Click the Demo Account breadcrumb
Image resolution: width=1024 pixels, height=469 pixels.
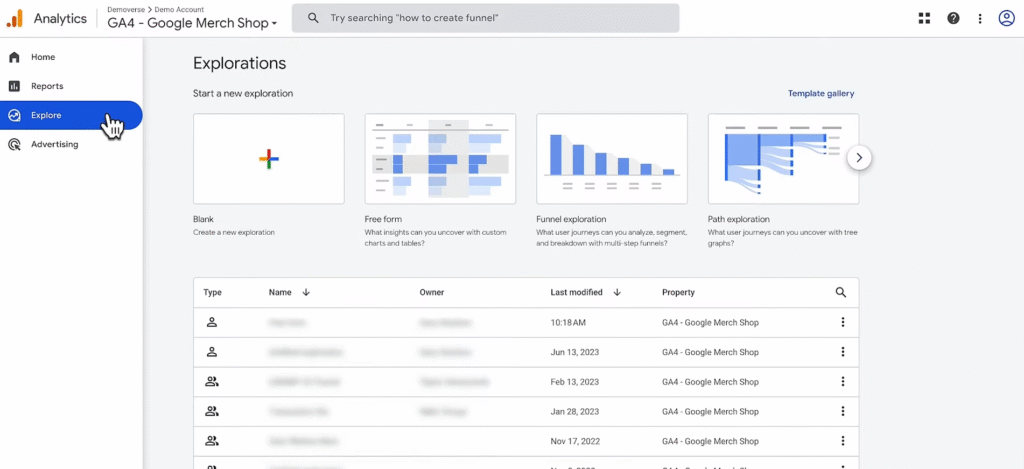coord(179,9)
